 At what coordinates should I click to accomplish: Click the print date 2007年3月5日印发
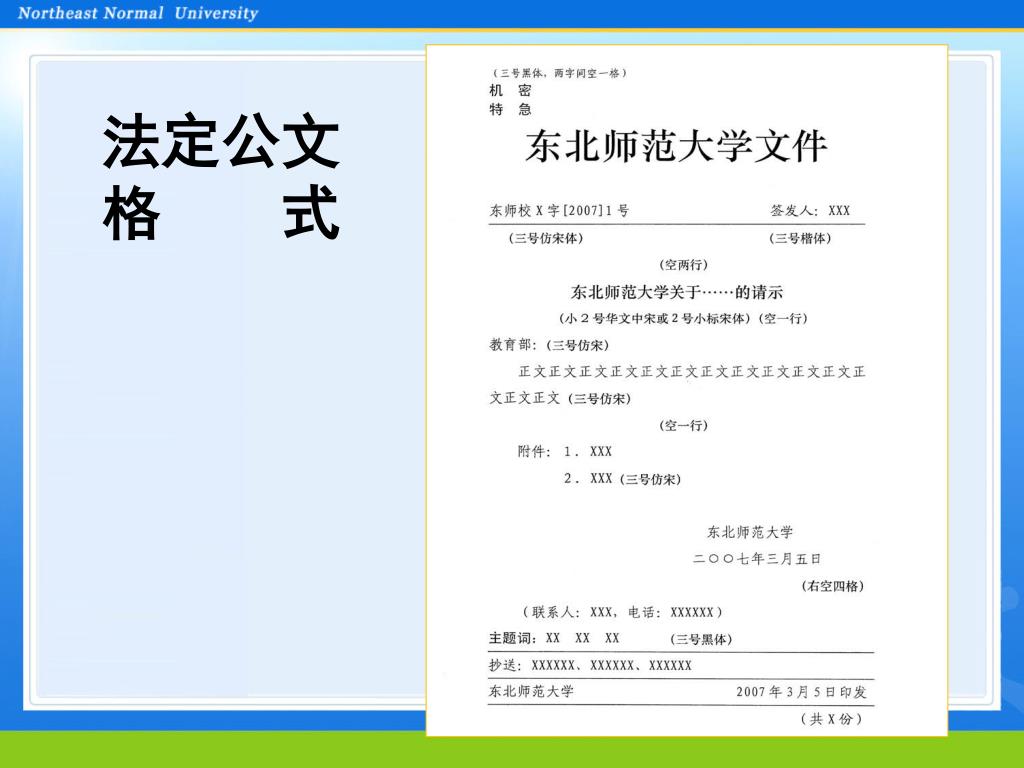click(801, 692)
